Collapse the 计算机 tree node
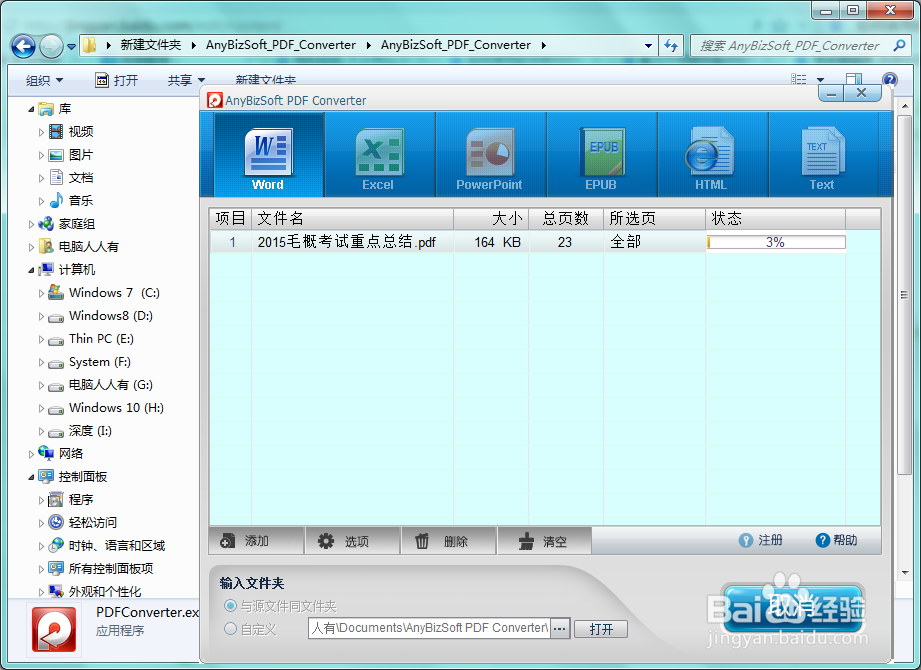The height and width of the screenshot is (670, 921). click(31, 270)
